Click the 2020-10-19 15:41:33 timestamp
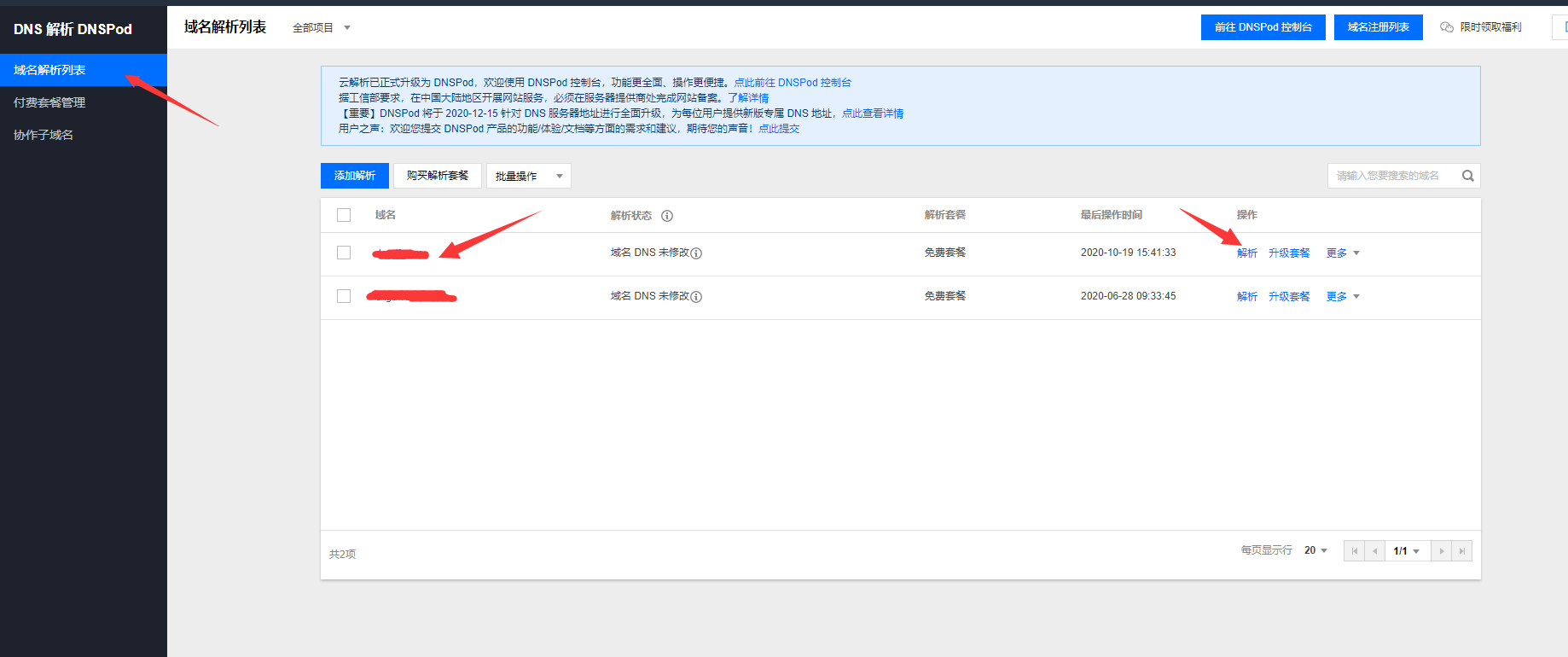1568x657 pixels. click(1128, 253)
